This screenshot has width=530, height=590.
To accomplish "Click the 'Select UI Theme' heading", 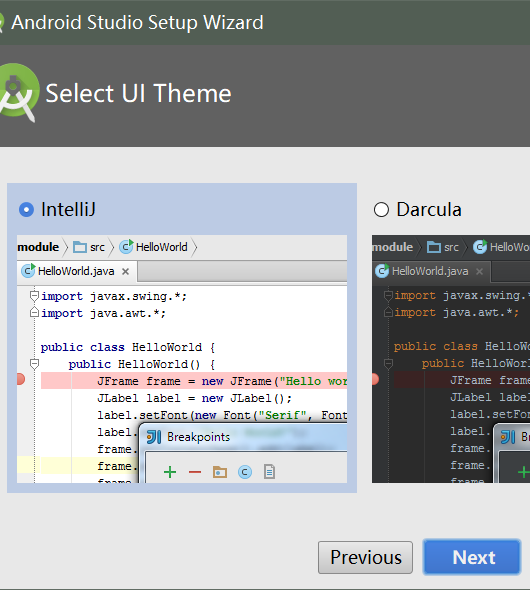I will 138,93.
